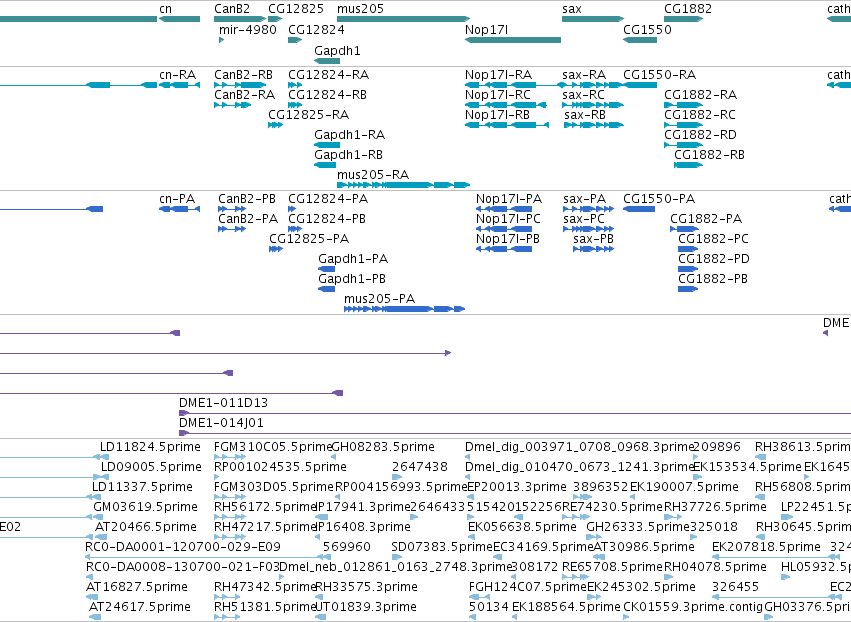
Task: Open transcript Gapdh1-RB label
Action: pyautogui.click(x=348, y=155)
